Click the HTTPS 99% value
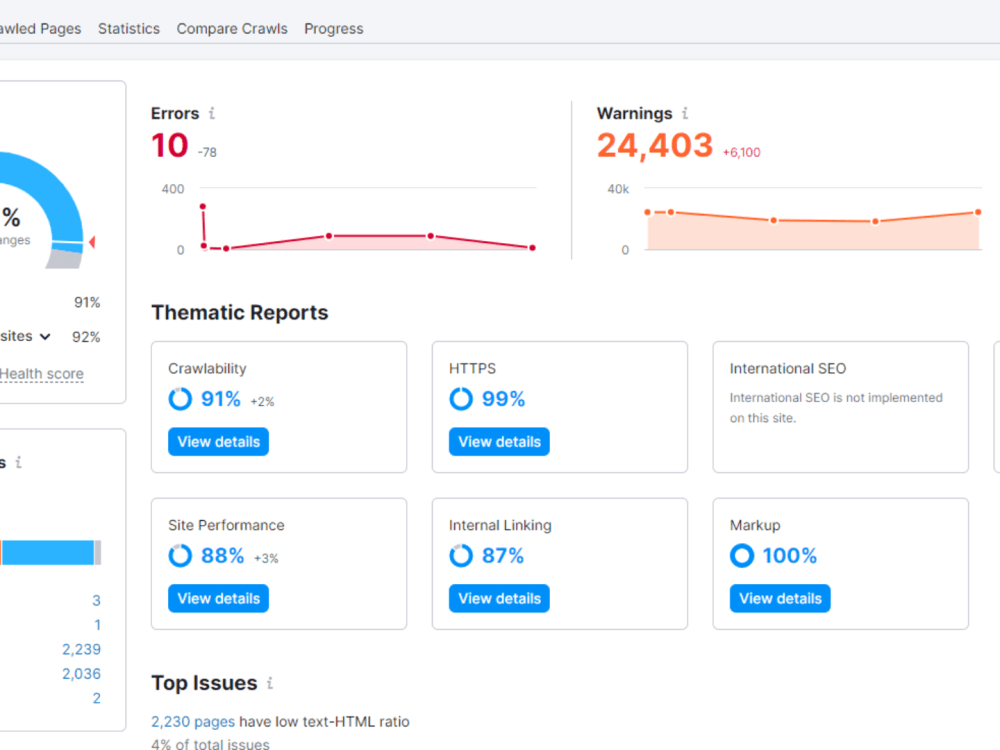 (x=503, y=399)
